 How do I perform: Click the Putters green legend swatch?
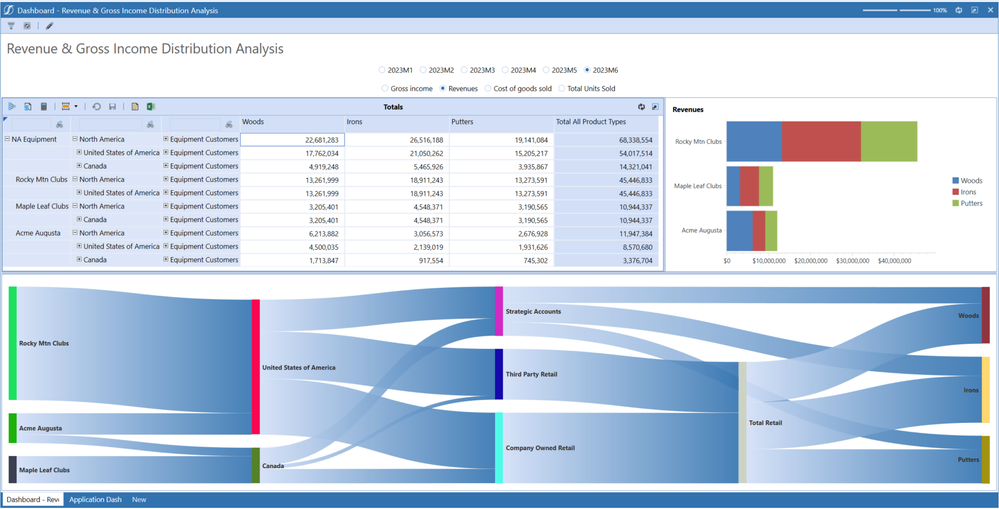[956, 203]
